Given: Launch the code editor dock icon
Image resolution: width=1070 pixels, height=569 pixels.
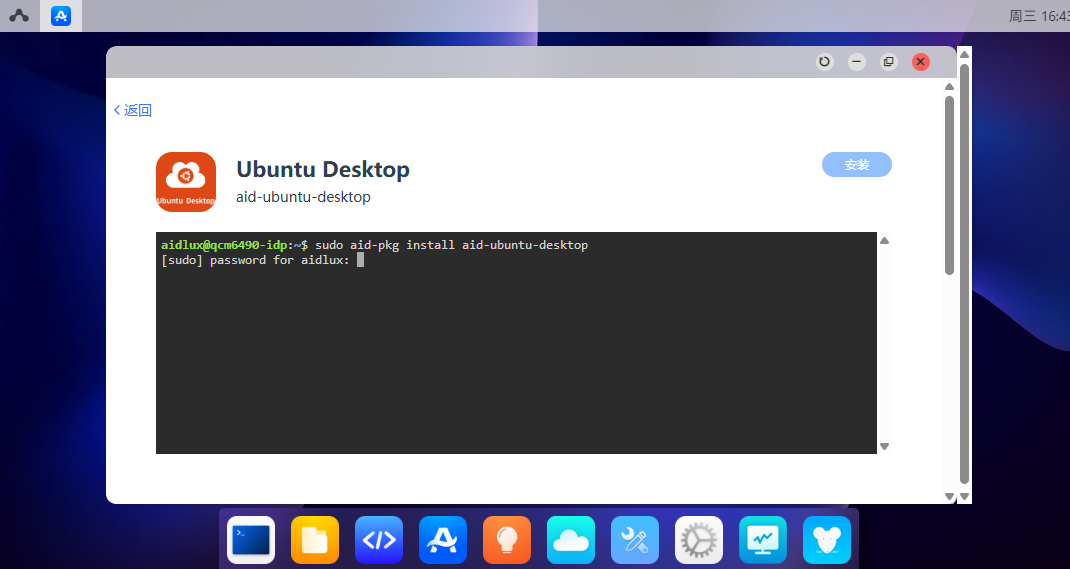Looking at the screenshot, I should pyautogui.click(x=379, y=540).
